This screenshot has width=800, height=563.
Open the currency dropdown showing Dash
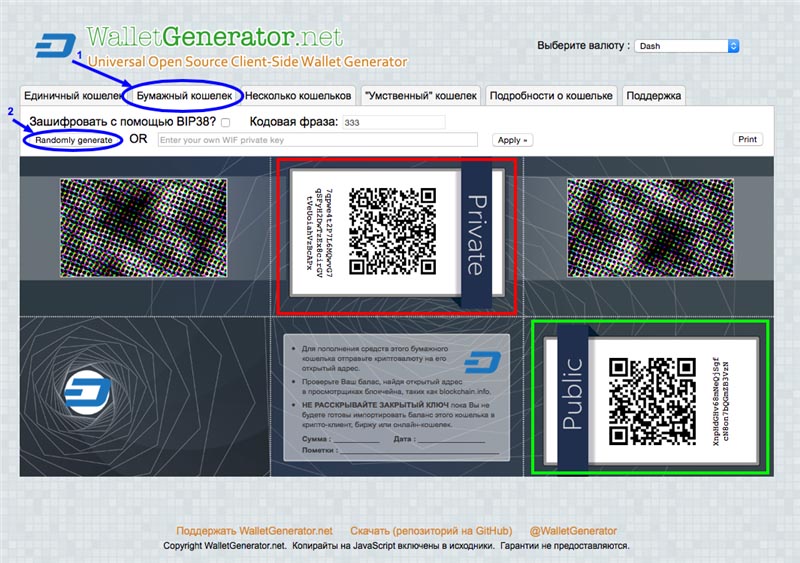688,46
